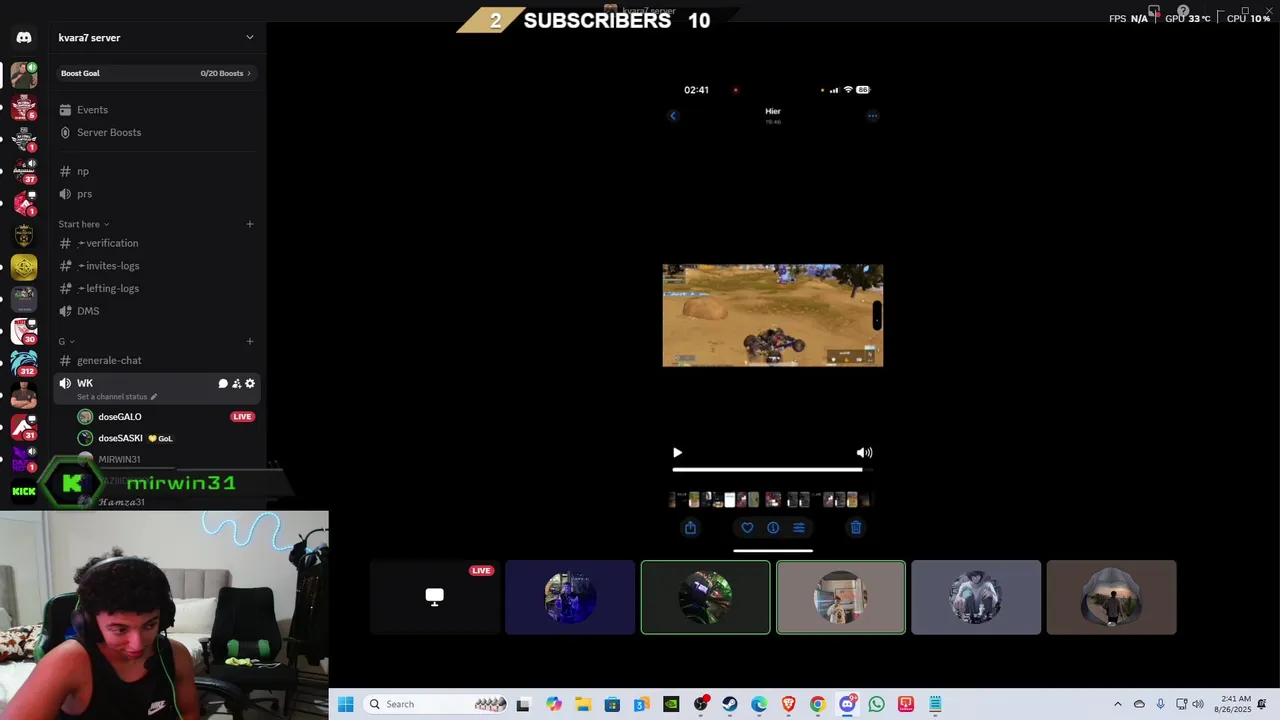1280x720 pixels.
Task: Expand kvara7 server dropdown menu
Action: pyautogui.click(x=250, y=38)
